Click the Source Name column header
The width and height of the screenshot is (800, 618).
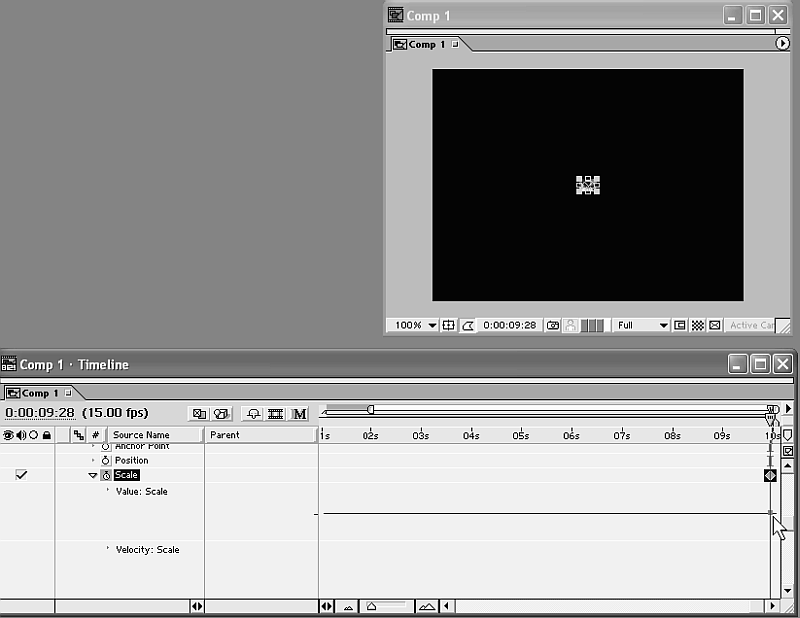pyautogui.click(x=141, y=435)
